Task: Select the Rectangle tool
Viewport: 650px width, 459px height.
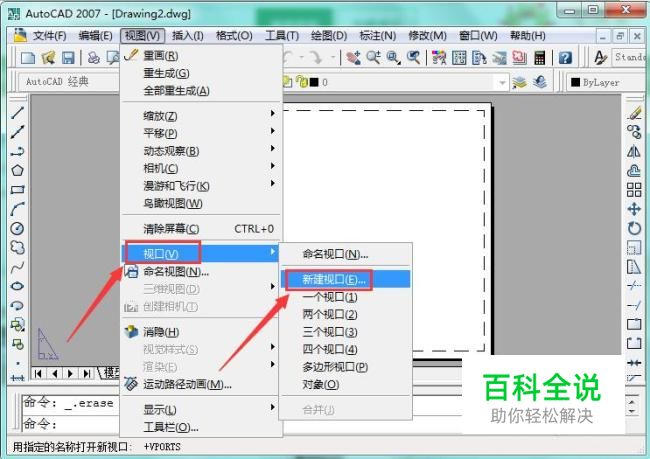Action: pyautogui.click(x=17, y=190)
